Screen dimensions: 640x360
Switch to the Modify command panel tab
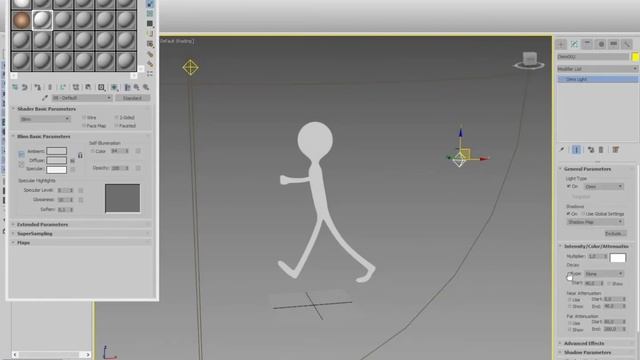(574, 44)
